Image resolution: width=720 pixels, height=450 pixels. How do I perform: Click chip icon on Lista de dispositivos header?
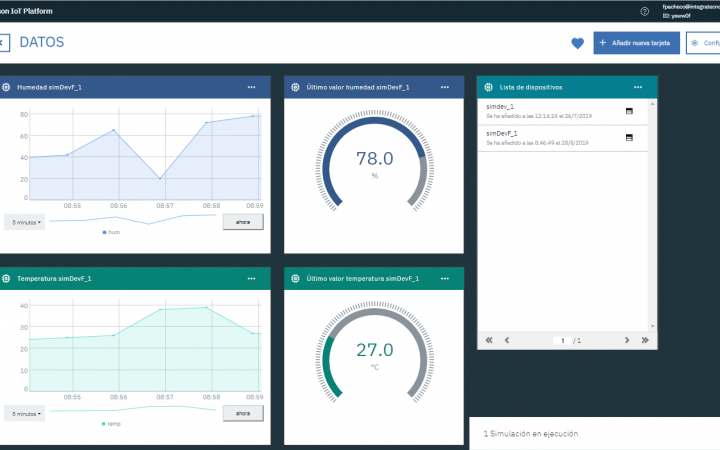point(489,87)
